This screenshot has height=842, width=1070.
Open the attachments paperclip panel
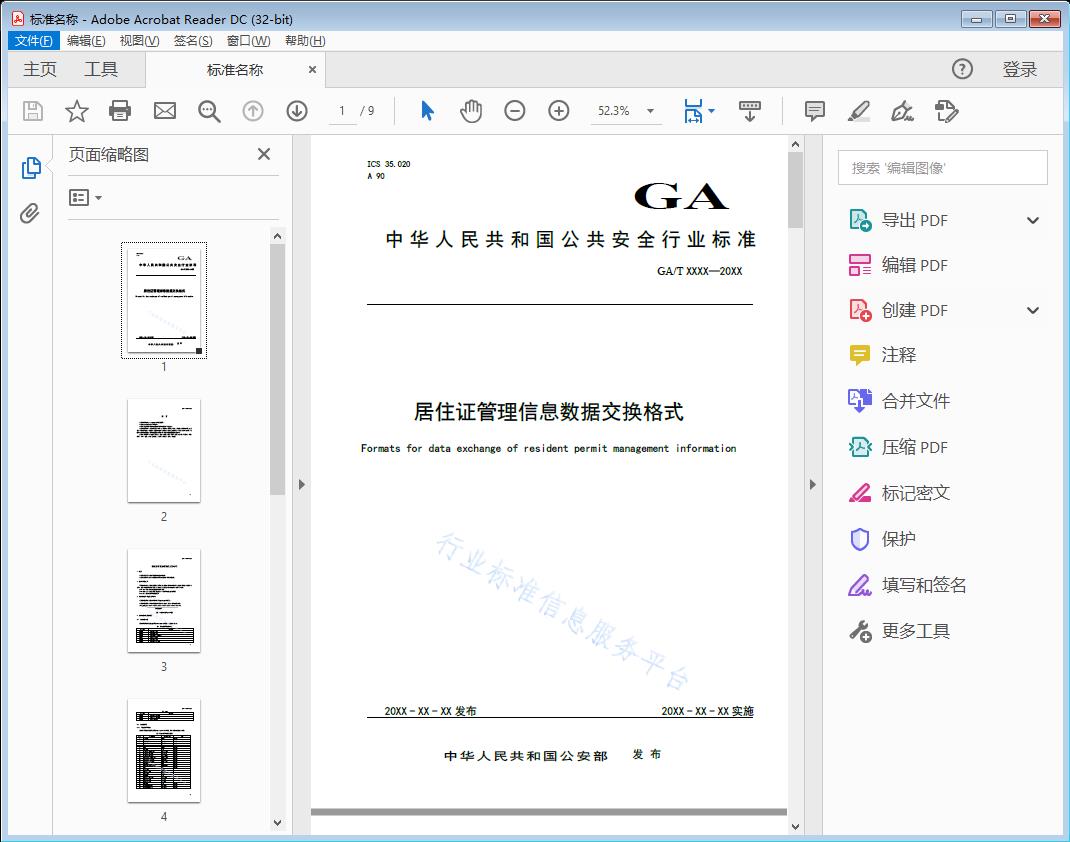(x=30, y=213)
